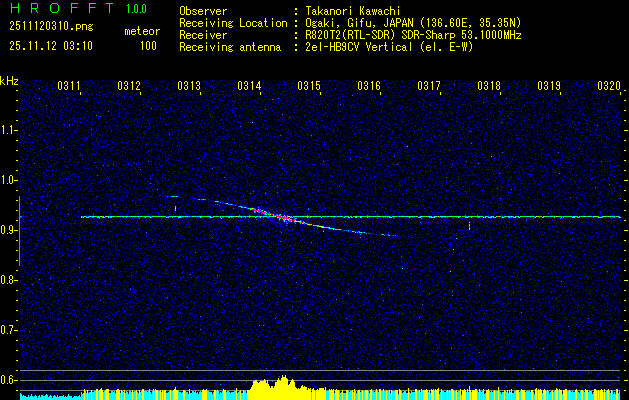This screenshot has width=629, height=400.
Task: Click the 0312 time marker
Action: click(129, 85)
